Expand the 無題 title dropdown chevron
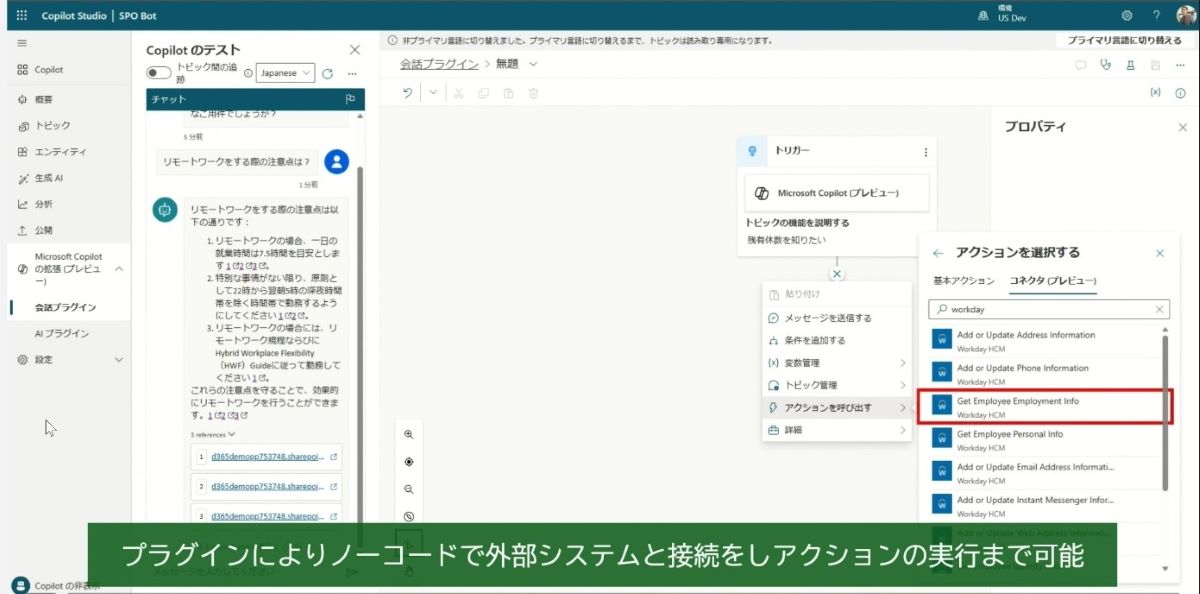The height and width of the screenshot is (594, 1200). [533, 64]
